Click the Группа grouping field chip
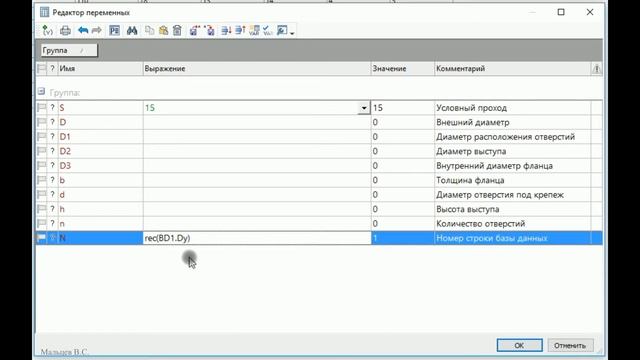Image resolution: width=640 pixels, height=360 pixels. [69, 51]
